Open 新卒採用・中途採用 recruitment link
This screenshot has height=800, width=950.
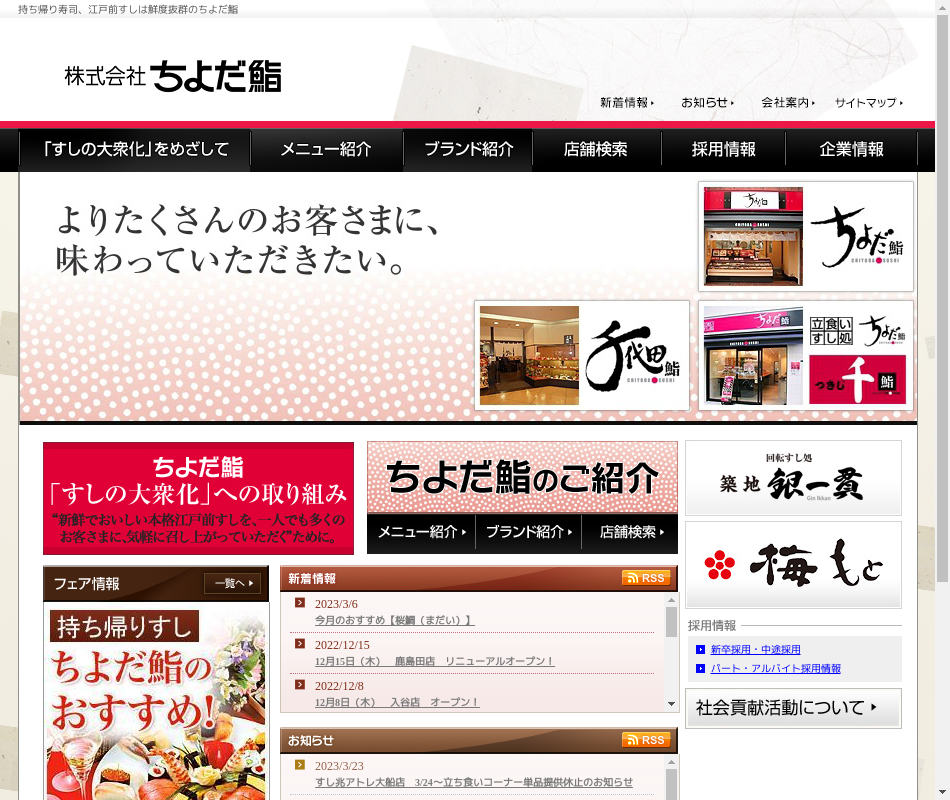tap(756, 650)
